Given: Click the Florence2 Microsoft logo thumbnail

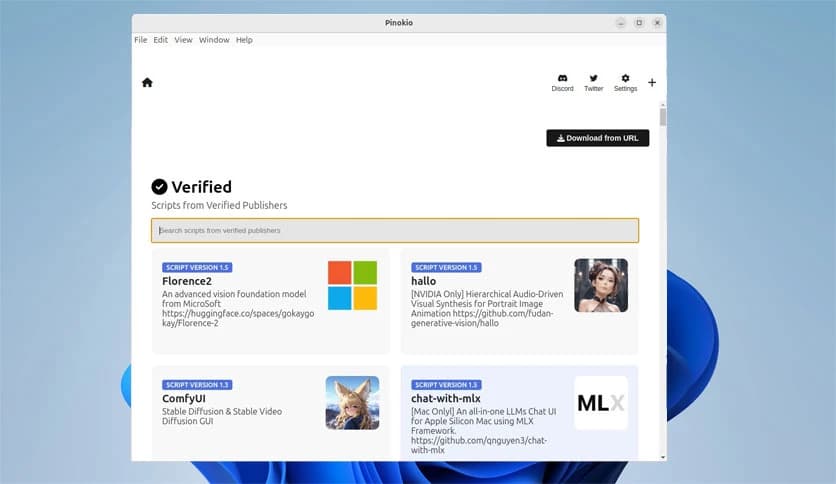Looking at the screenshot, I should 352,285.
